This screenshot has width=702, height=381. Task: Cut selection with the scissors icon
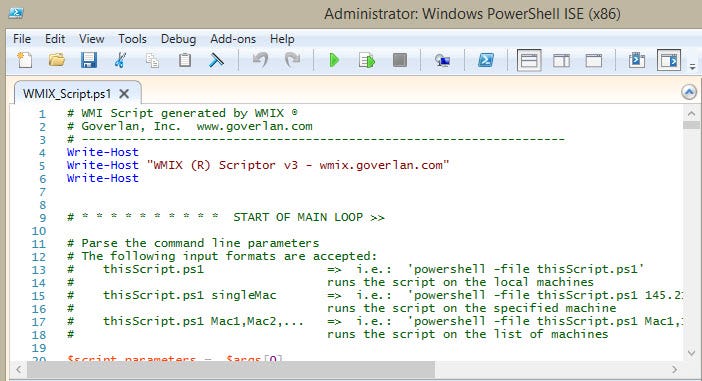pos(120,60)
